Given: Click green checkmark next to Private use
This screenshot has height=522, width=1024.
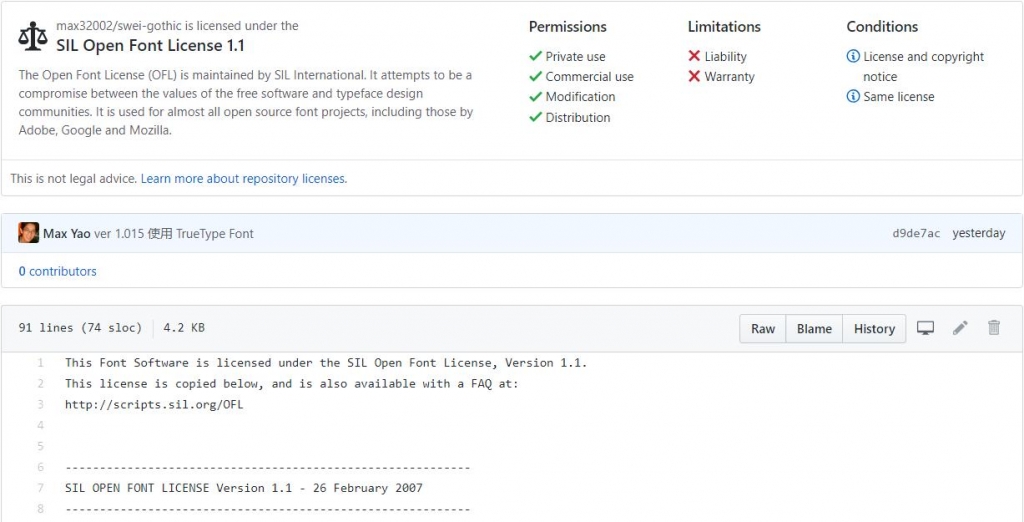Looking at the screenshot, I should 536,57.
